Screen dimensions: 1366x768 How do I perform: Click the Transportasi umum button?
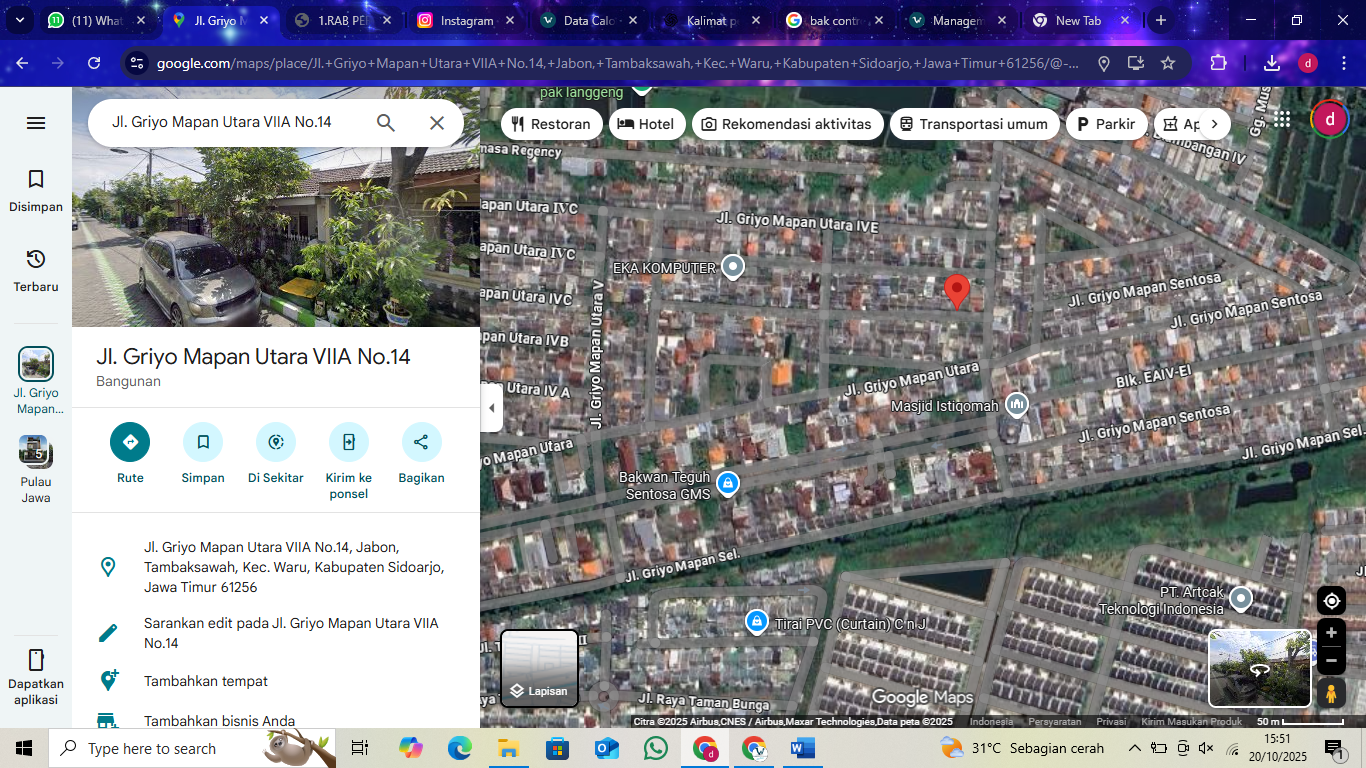tap(974, 124)
